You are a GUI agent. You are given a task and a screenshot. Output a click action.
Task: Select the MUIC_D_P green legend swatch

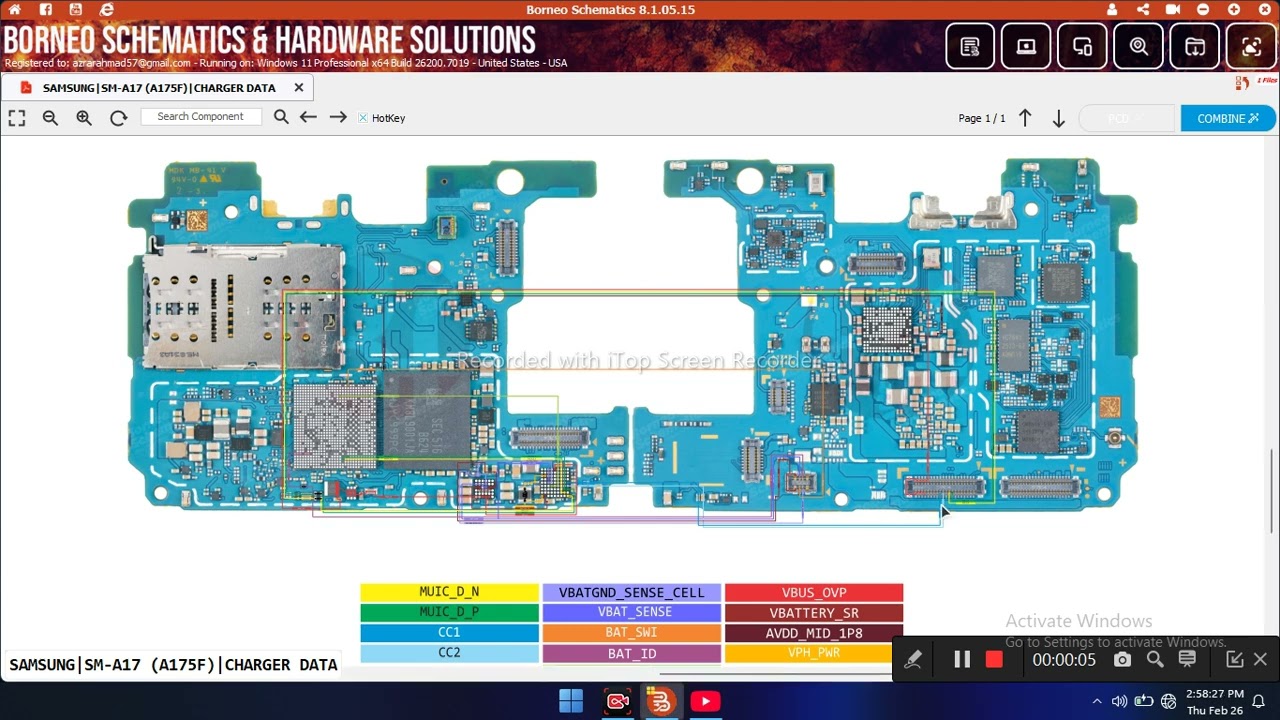449,612
